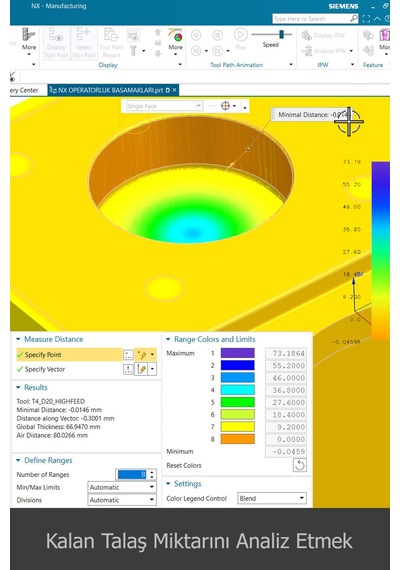Click the 55.2000 limit value field
The image size is (400, 570).
pyautogui.click(x=286, y=366)
